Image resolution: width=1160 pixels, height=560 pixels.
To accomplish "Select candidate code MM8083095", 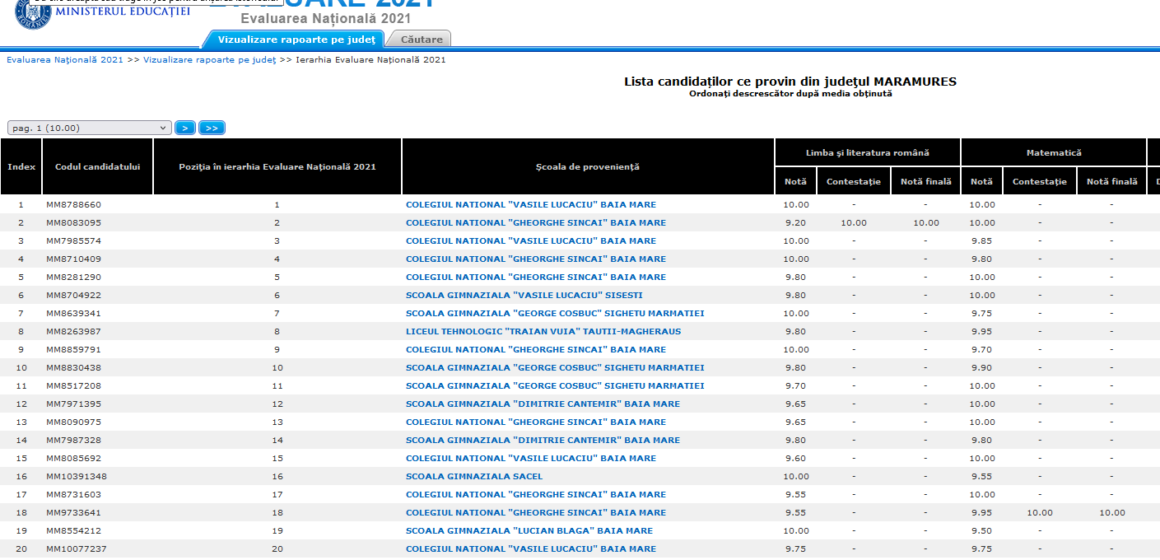I will [73, 223].
